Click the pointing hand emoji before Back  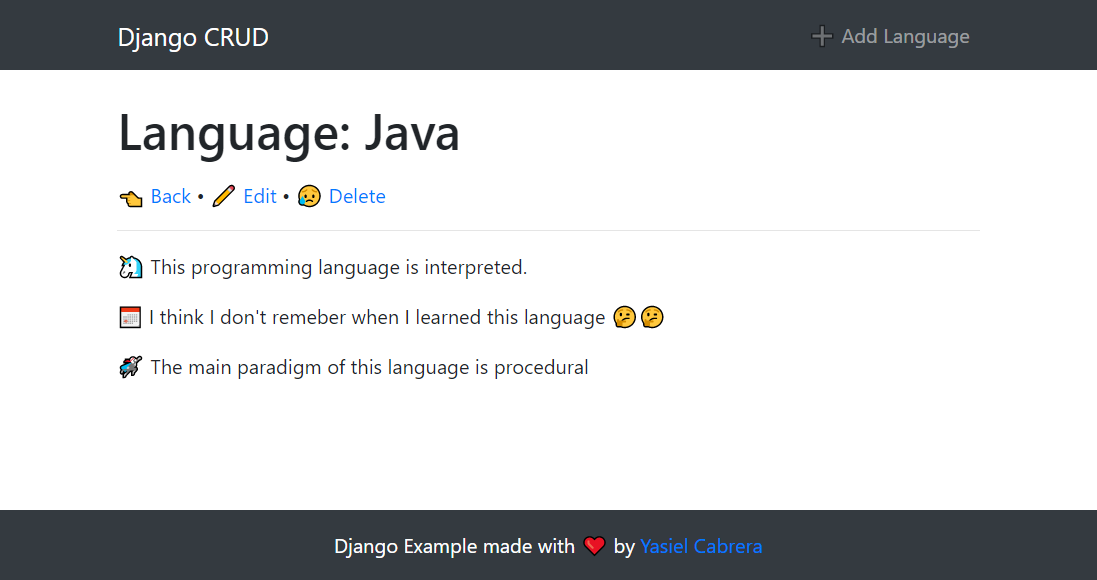click(x=131, y=199)
